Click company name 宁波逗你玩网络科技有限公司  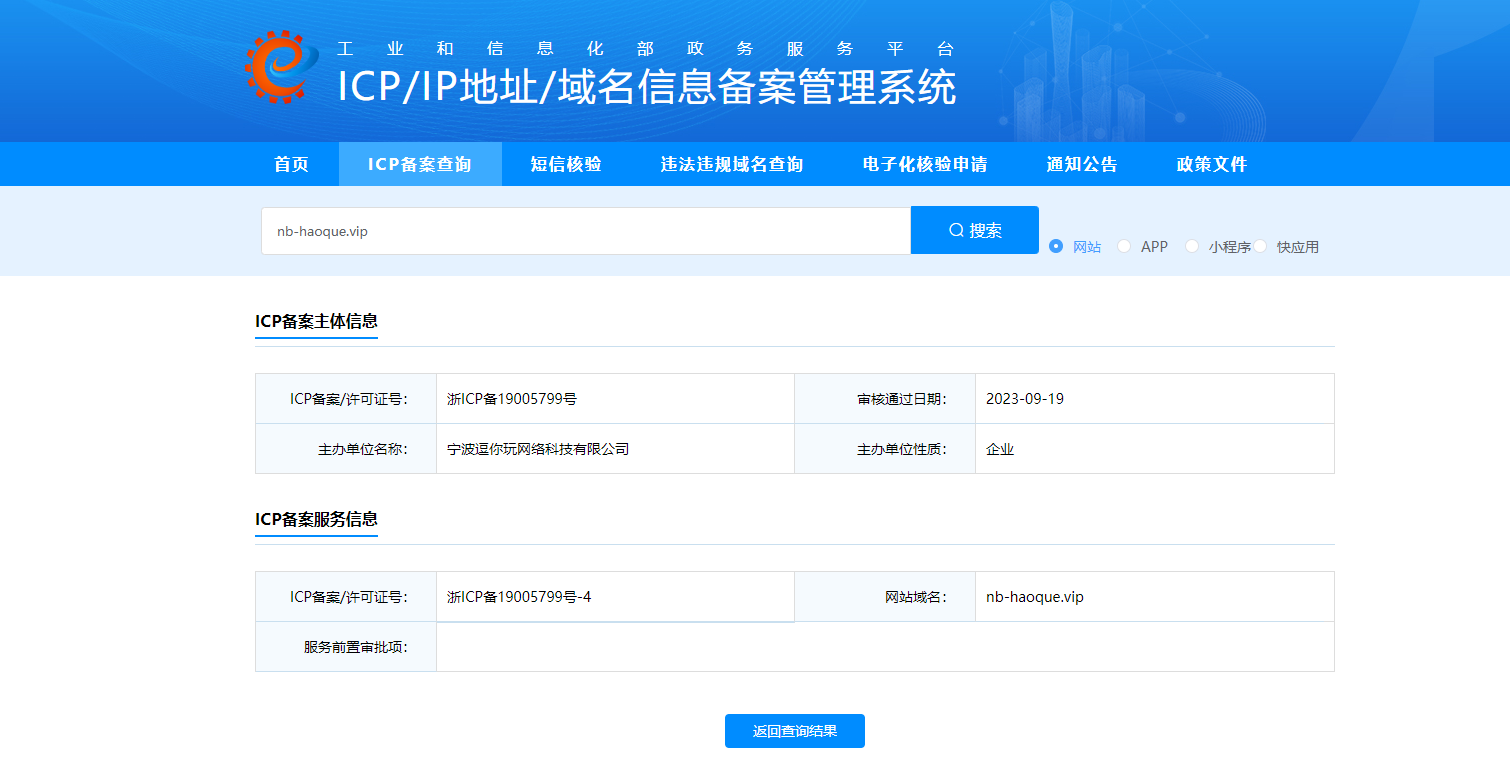click(538, 449)
